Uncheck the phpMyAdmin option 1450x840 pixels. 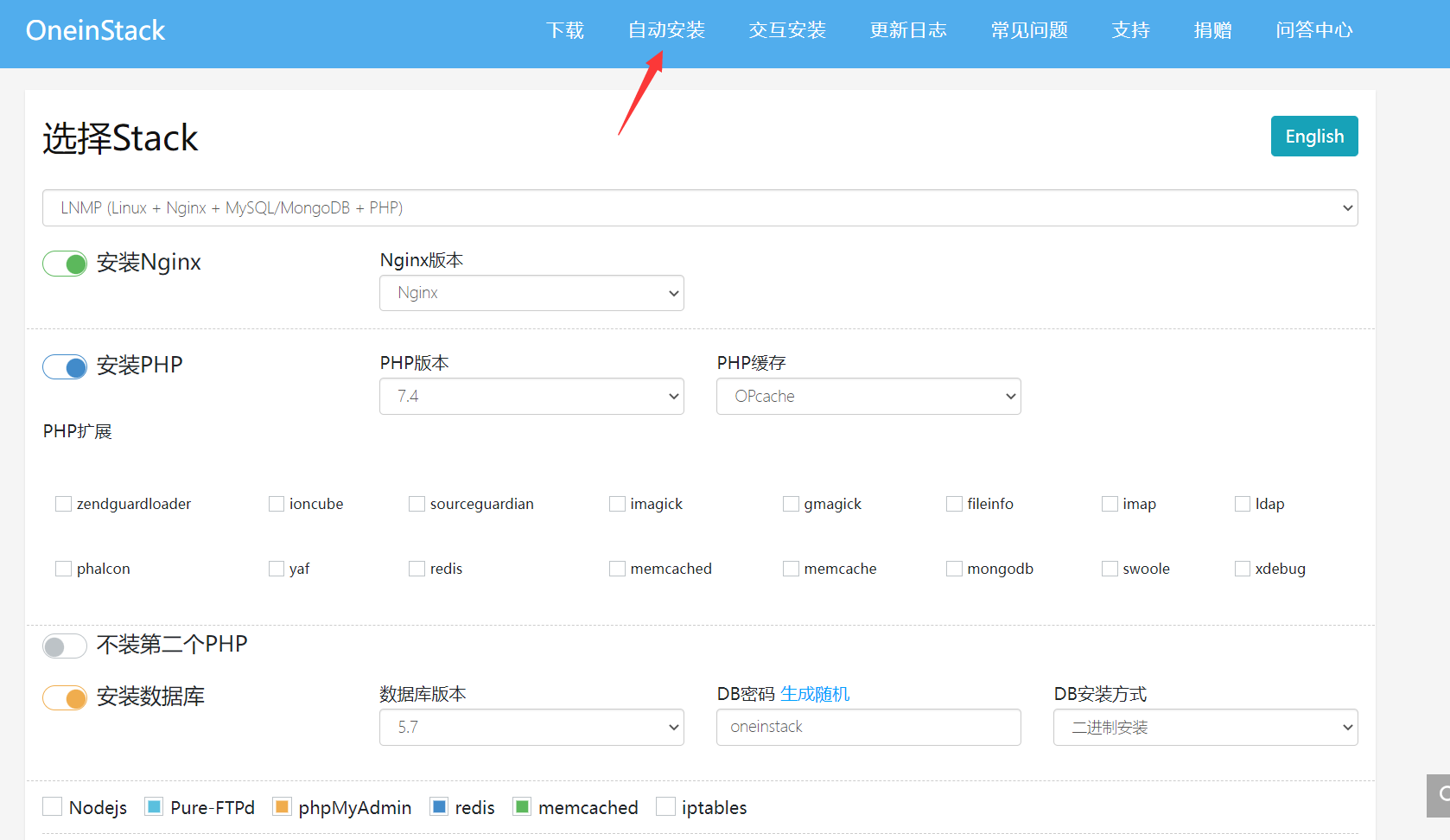tap(282, 806)
